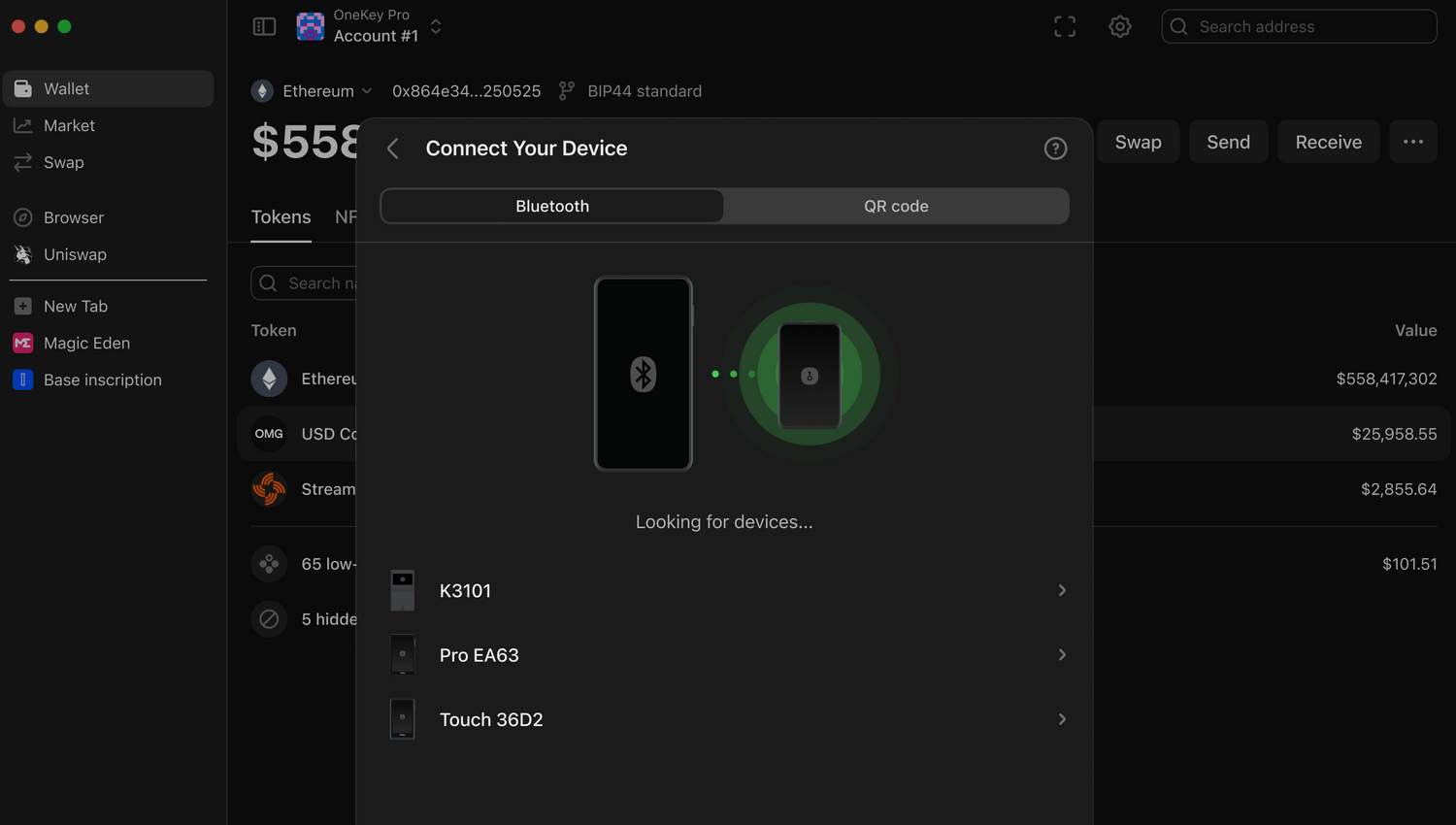Click the Swap action button

pos(1138,142)
